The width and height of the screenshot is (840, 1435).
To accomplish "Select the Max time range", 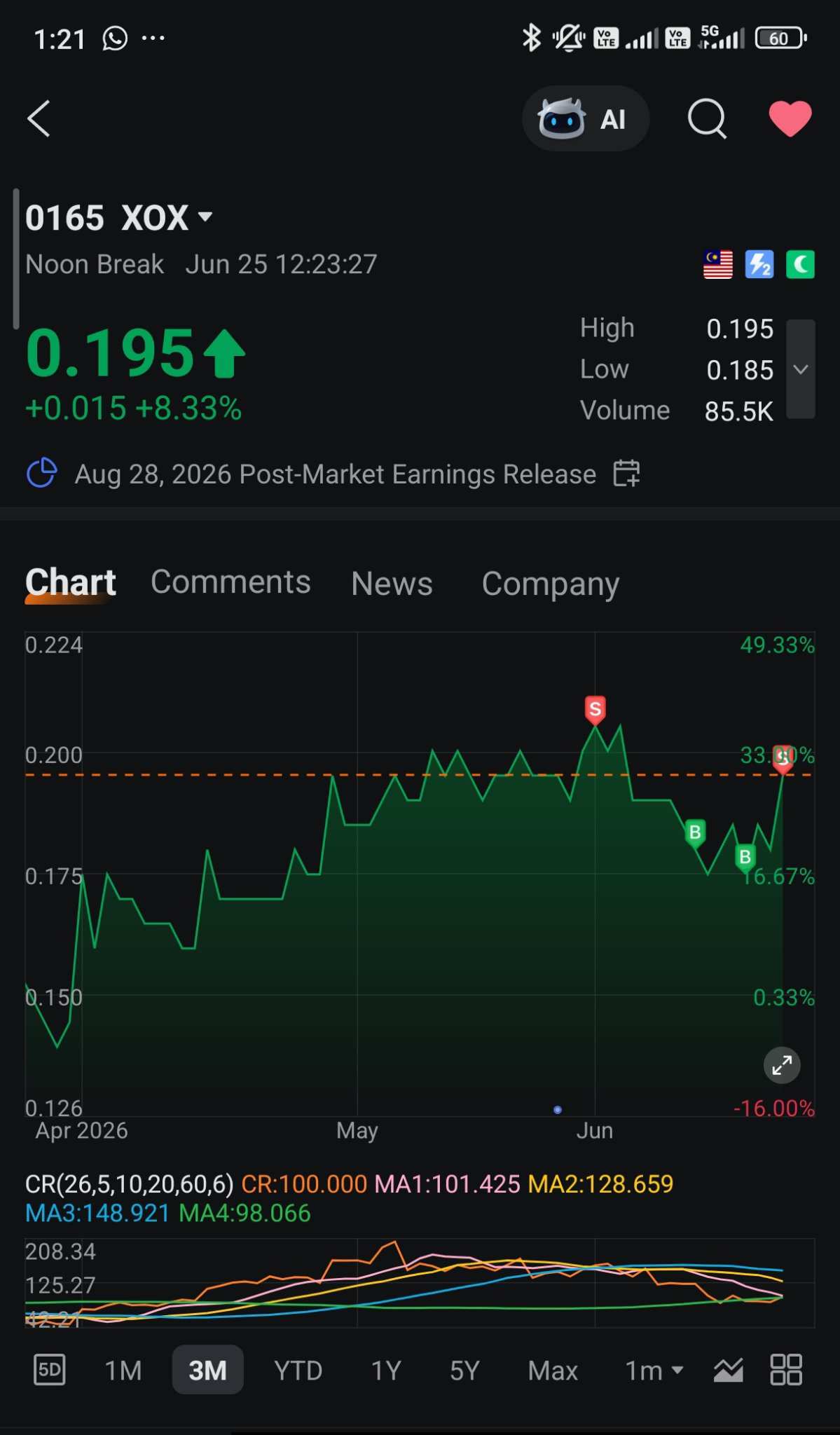I will [553, 1371].
